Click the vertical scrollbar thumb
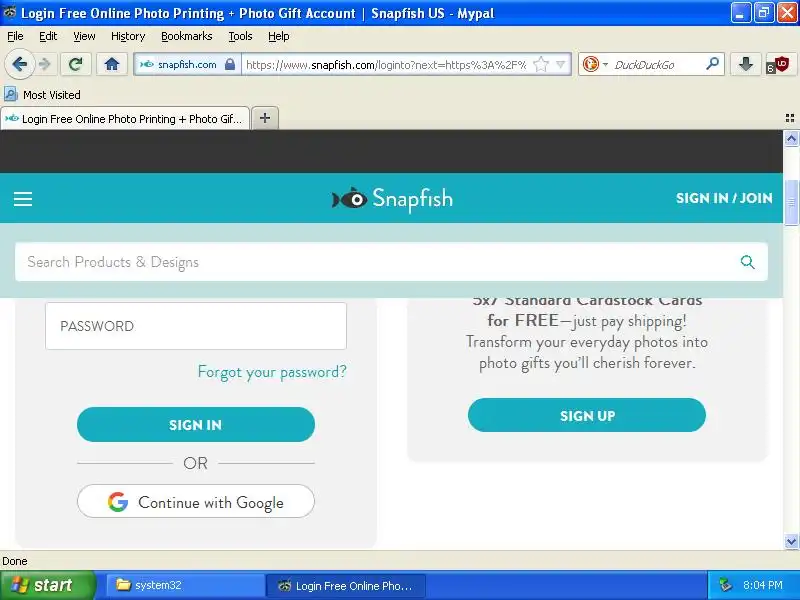 tap(791, 203)
